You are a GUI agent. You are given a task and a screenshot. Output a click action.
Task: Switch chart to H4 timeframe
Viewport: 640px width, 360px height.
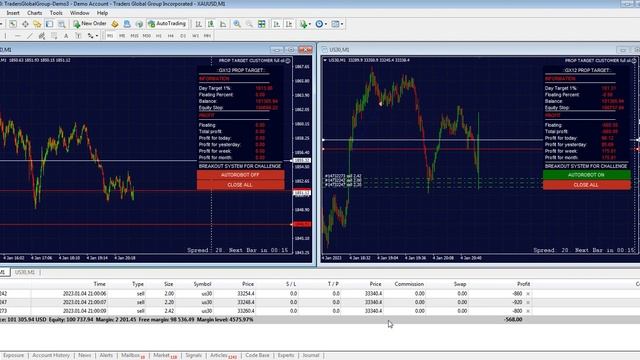(x=171, y=36)
